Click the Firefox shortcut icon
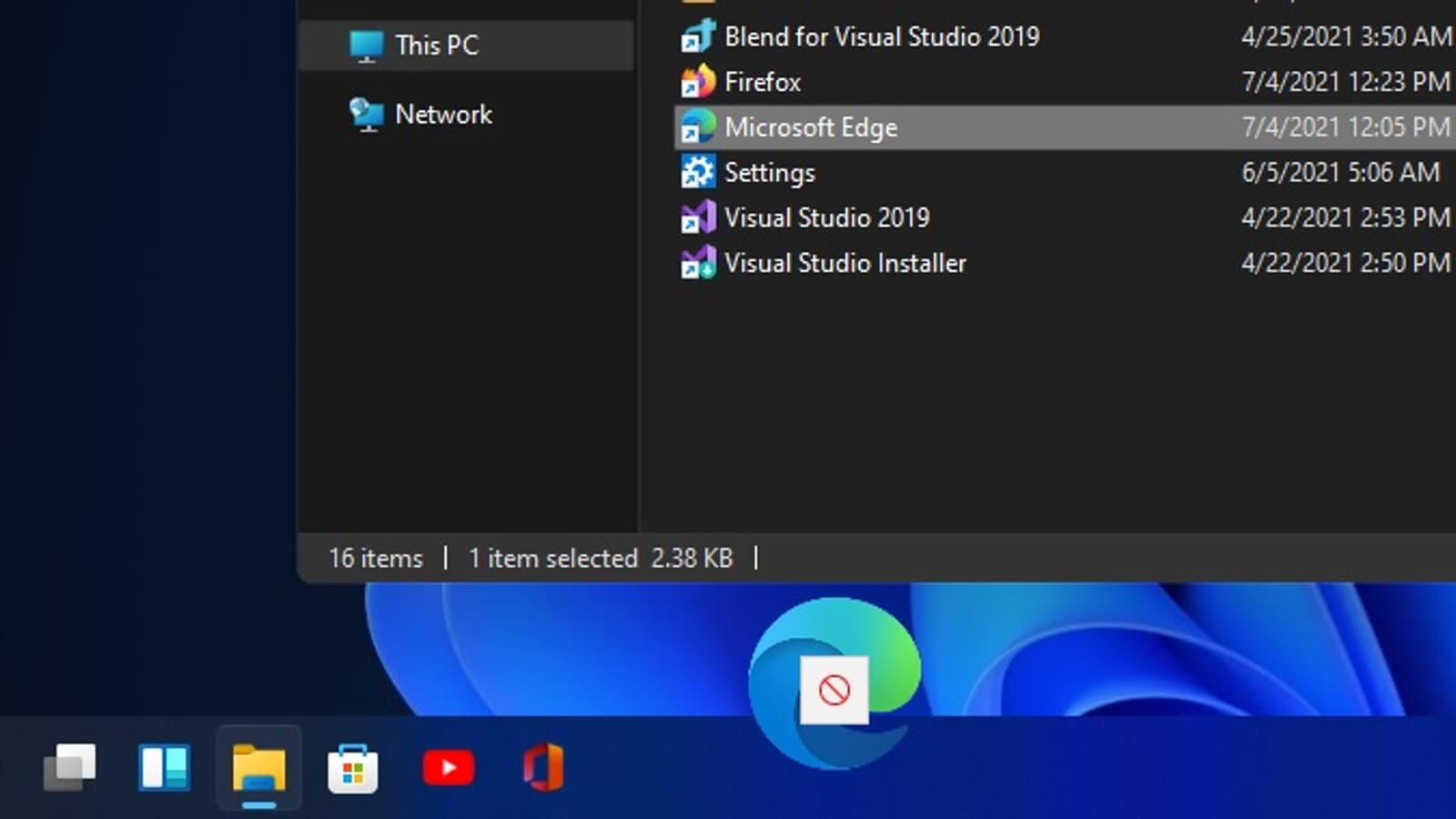Viewport: 1456px width, 819px height. click(698, 82)
